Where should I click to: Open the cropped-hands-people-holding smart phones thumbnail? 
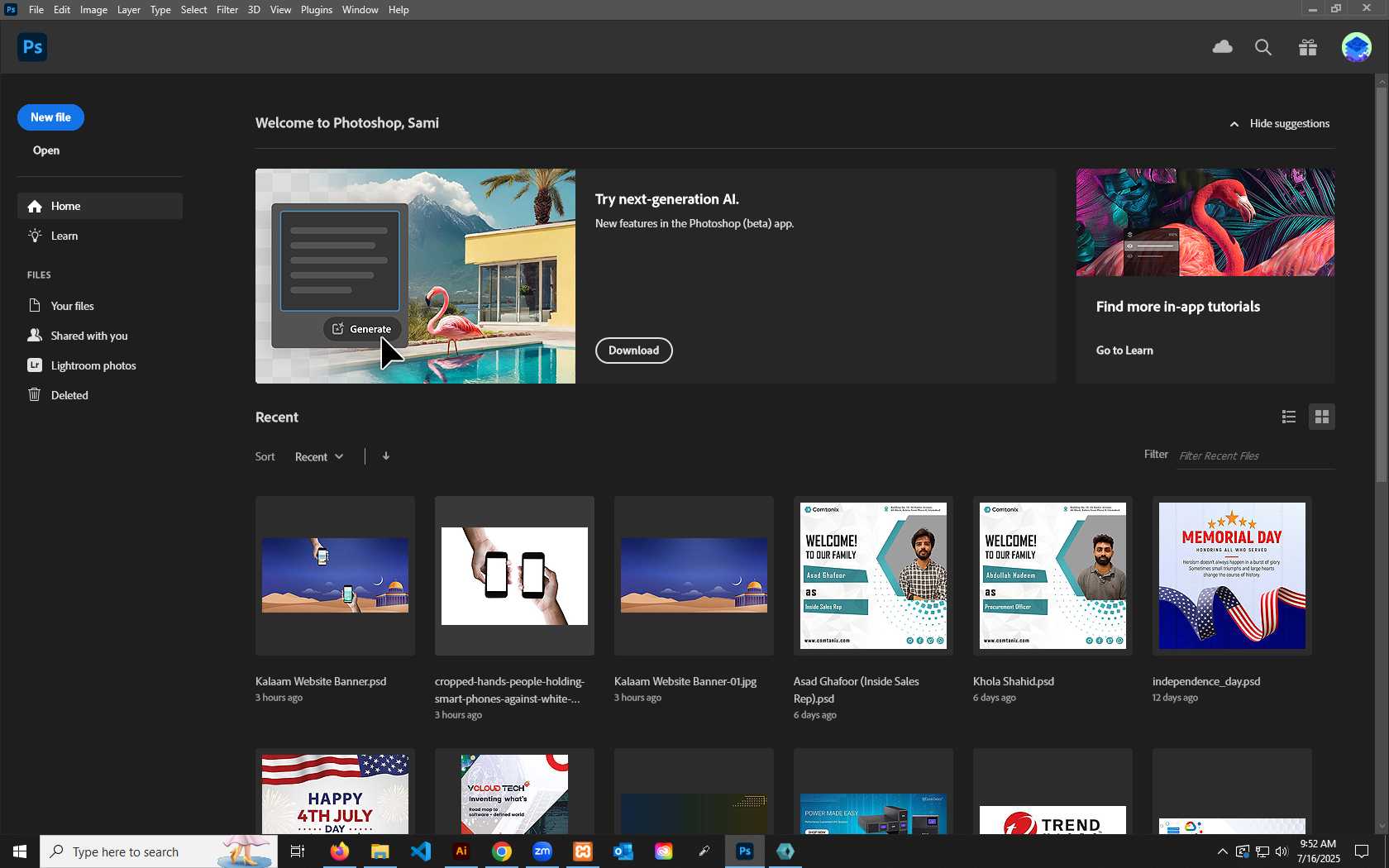(x=514, y=575)
